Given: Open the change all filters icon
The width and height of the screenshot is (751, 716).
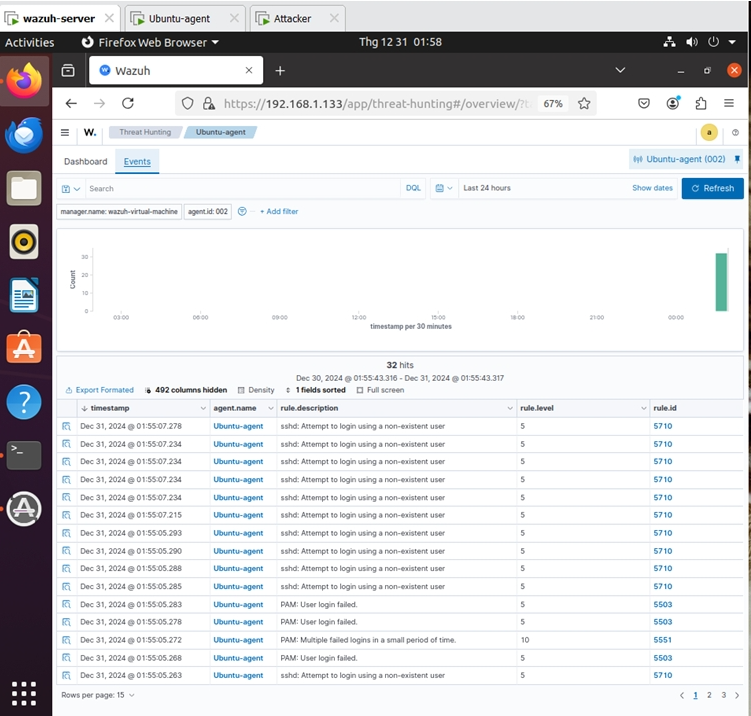Looking at the screenshot, I should [x=242, y=211].
